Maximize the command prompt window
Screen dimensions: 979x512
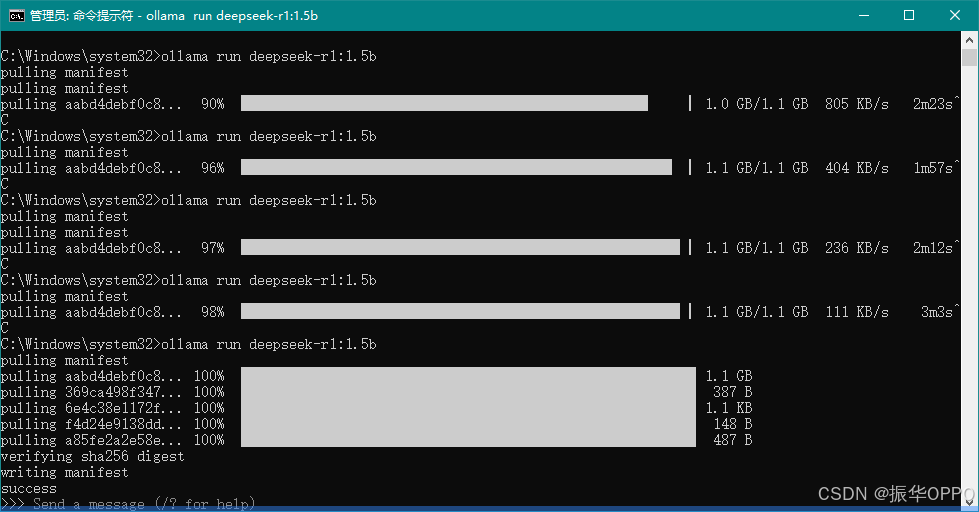tap(909, 16)
